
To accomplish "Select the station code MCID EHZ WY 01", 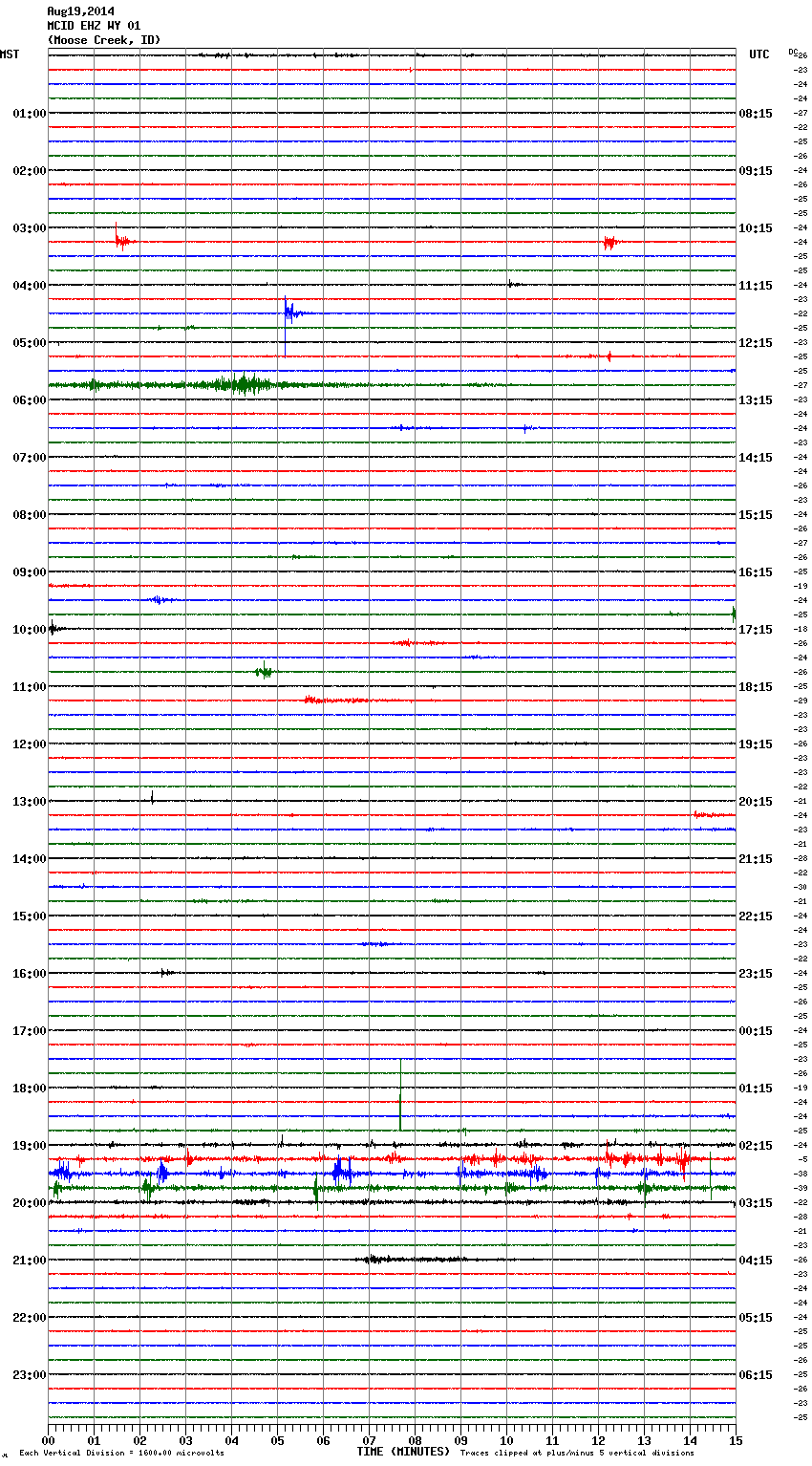I will point(94,26).
